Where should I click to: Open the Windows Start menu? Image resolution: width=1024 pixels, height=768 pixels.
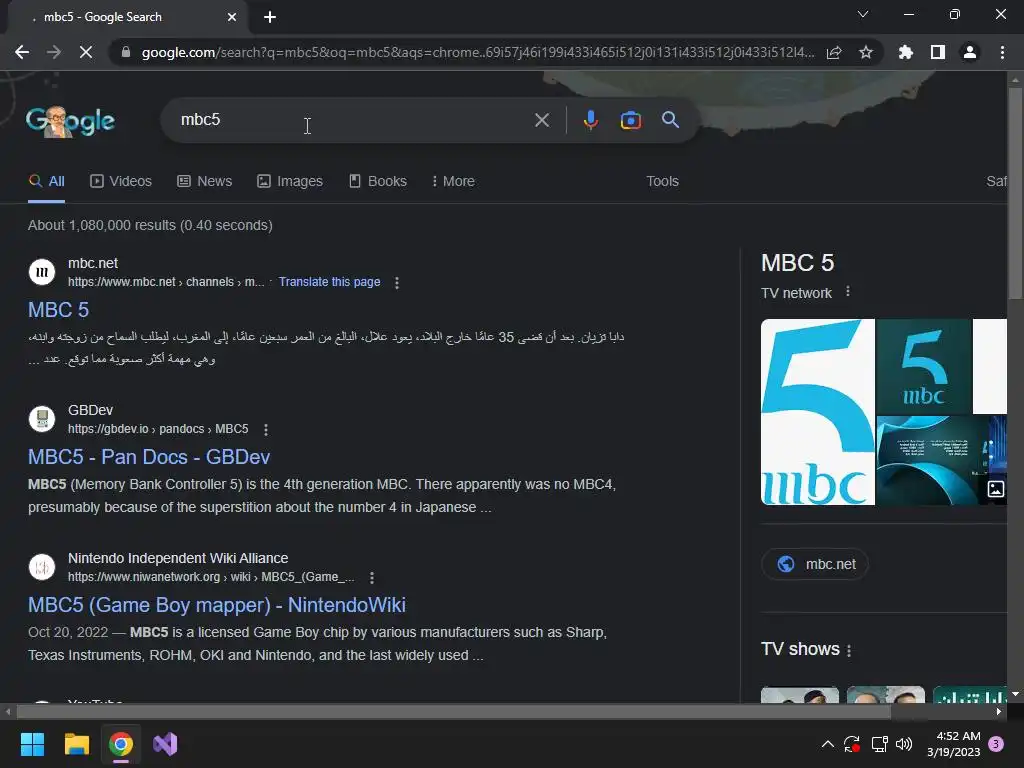32,744
